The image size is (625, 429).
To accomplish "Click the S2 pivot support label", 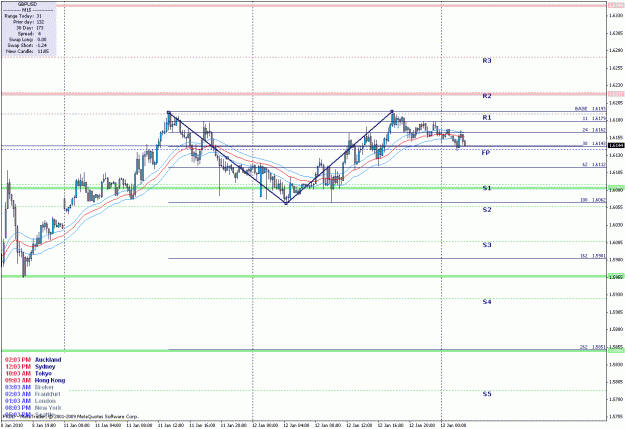I will [487, 210].
